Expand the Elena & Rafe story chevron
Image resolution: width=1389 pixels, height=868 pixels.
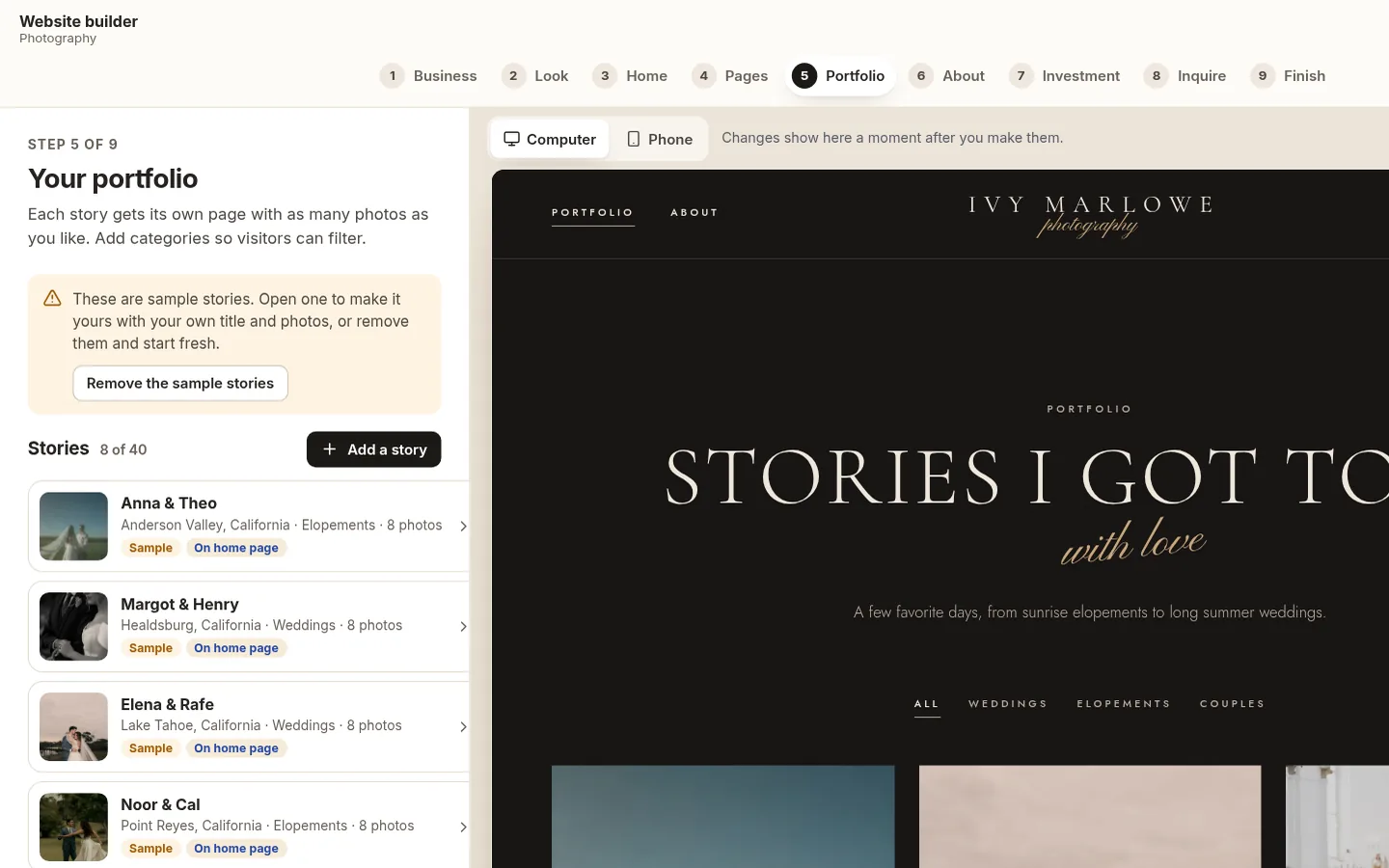463,727
